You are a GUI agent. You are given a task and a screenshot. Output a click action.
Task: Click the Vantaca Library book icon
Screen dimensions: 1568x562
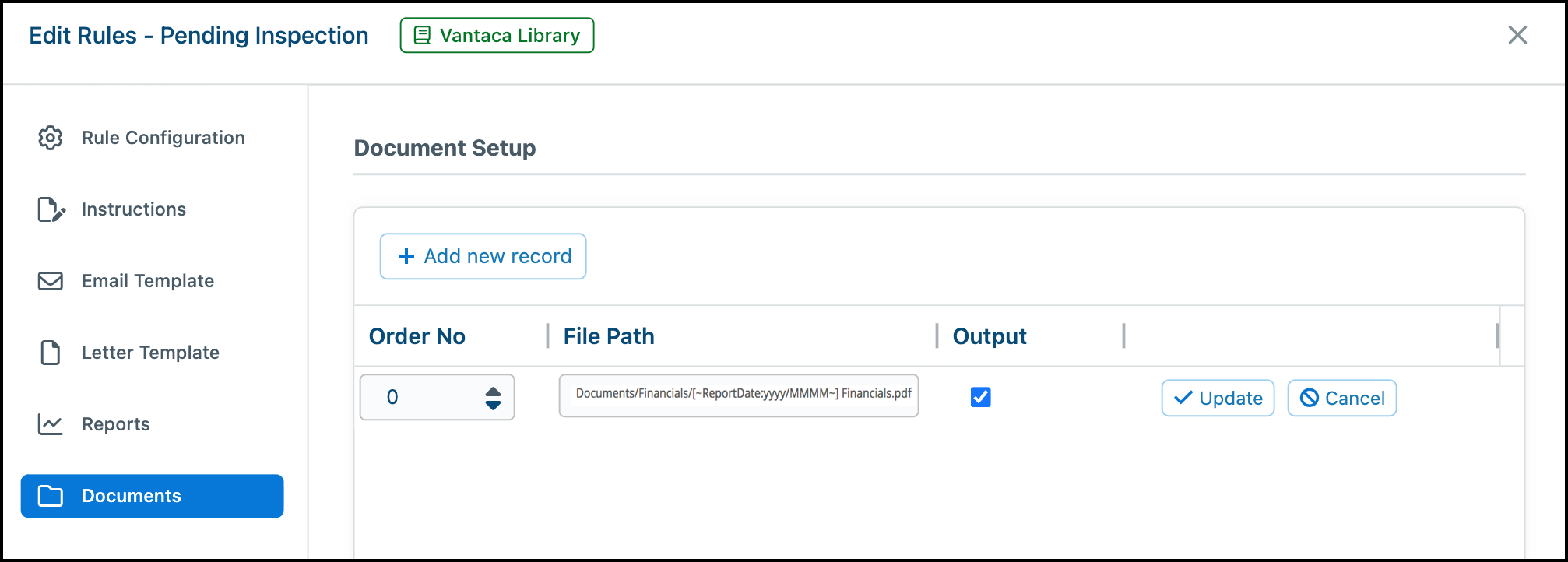click(x=422, y=36)
